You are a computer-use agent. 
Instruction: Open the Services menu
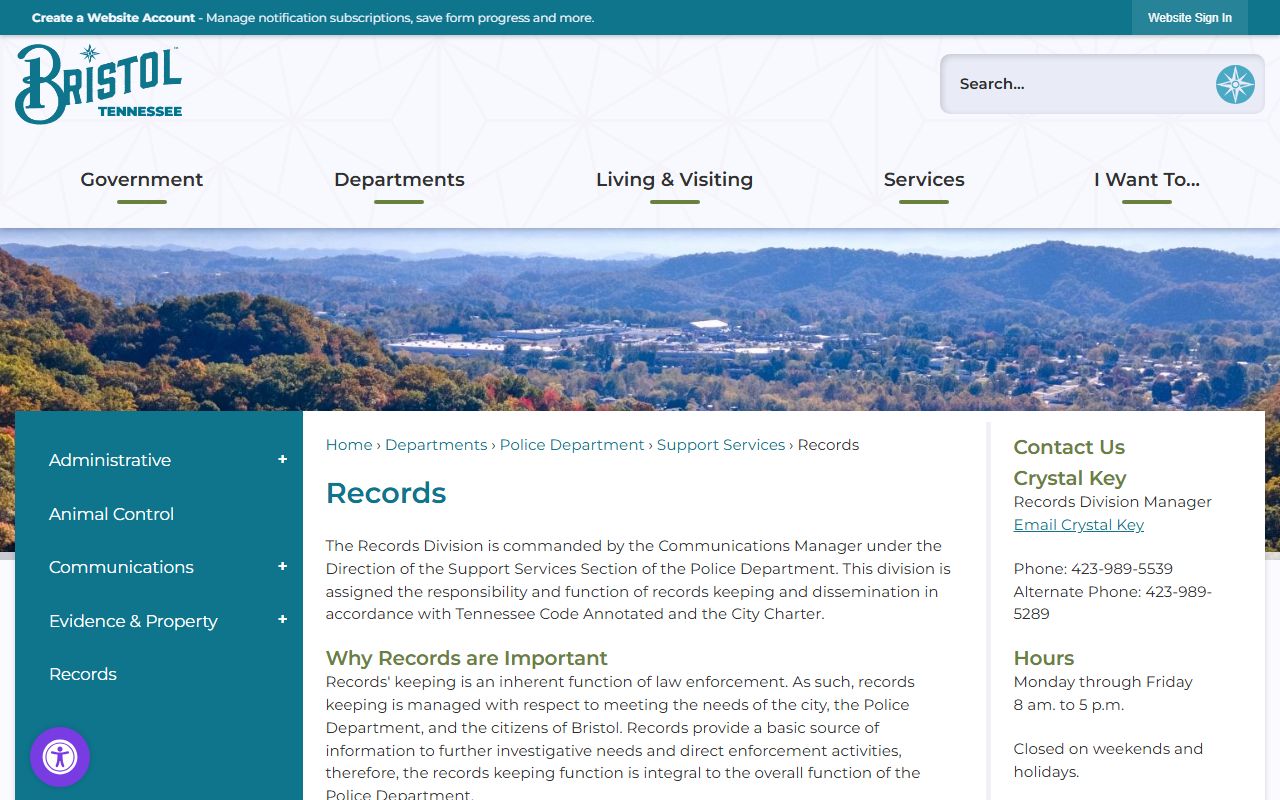(x=923, y=180)
